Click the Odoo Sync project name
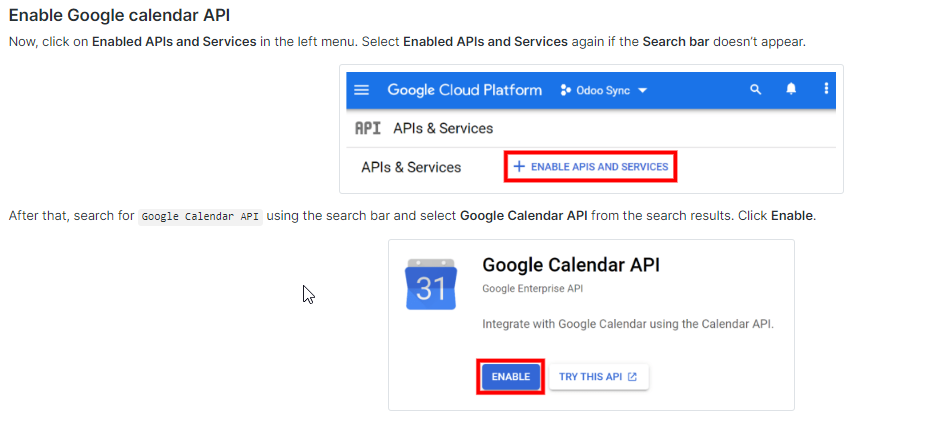Viewport: 938px width, 423px height. [603, 90]
